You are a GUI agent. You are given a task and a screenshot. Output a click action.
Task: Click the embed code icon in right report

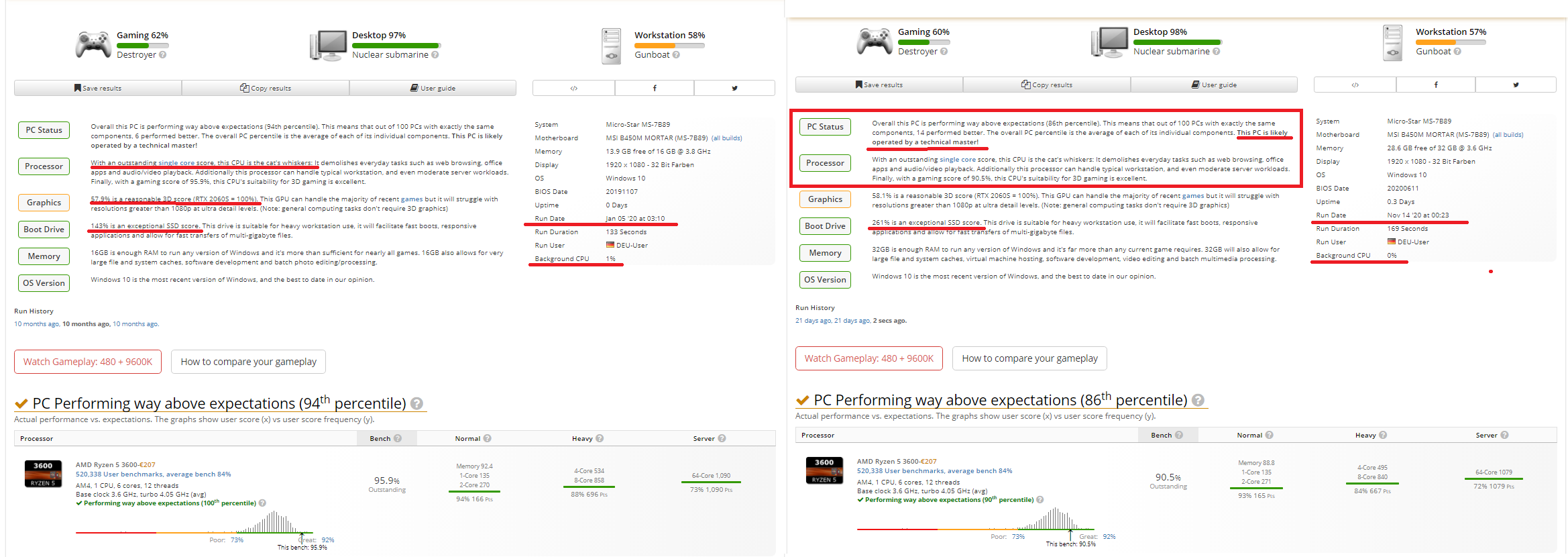tap(1355, 85)
